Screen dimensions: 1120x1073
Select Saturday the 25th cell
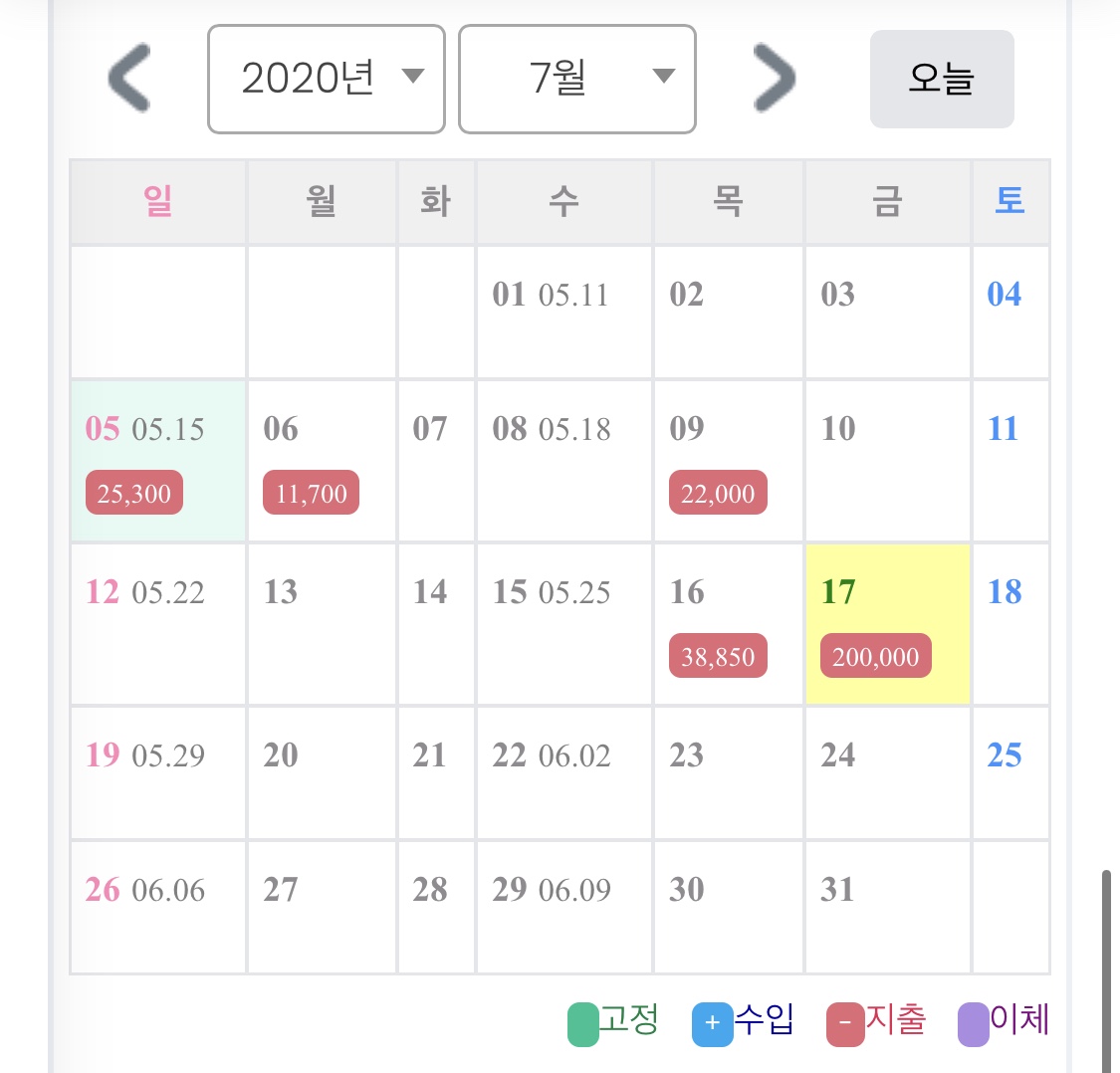click(1009, 772)
